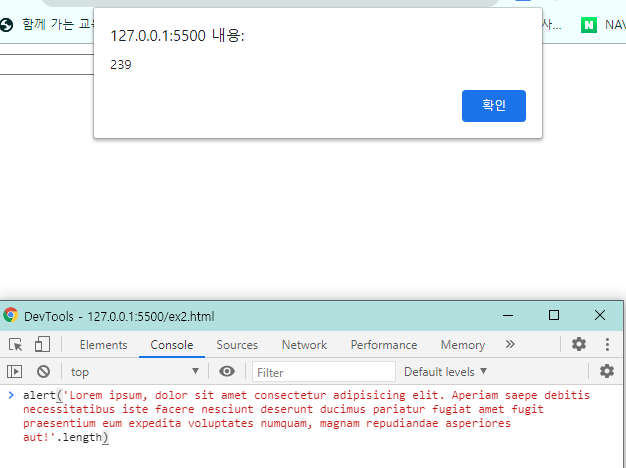Open console settings gear in filter bar

click(607, 371)
